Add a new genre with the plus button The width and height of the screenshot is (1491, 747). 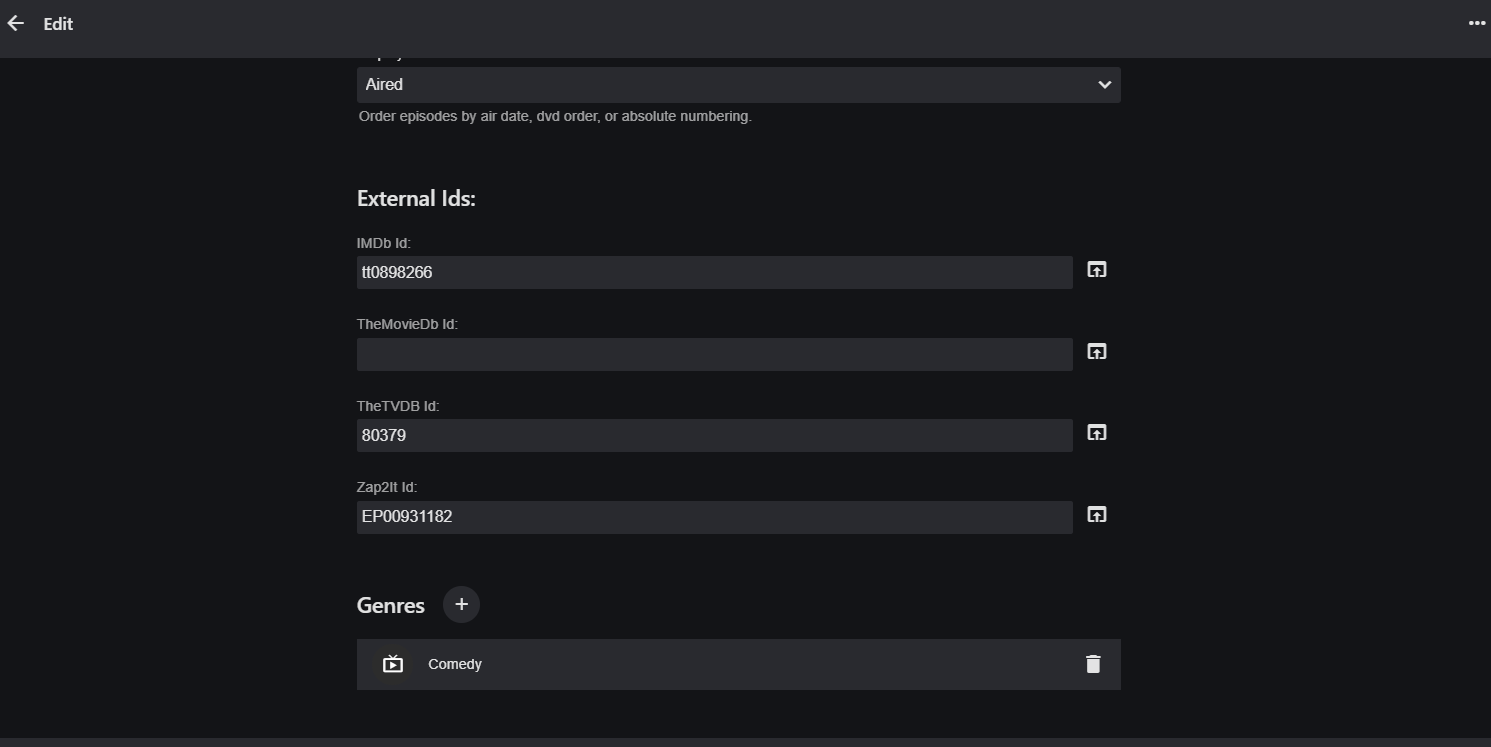click(461, 604)
